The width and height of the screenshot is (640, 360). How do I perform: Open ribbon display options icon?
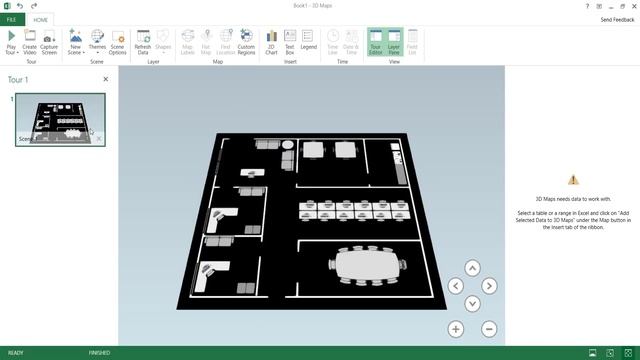[599, 6]
